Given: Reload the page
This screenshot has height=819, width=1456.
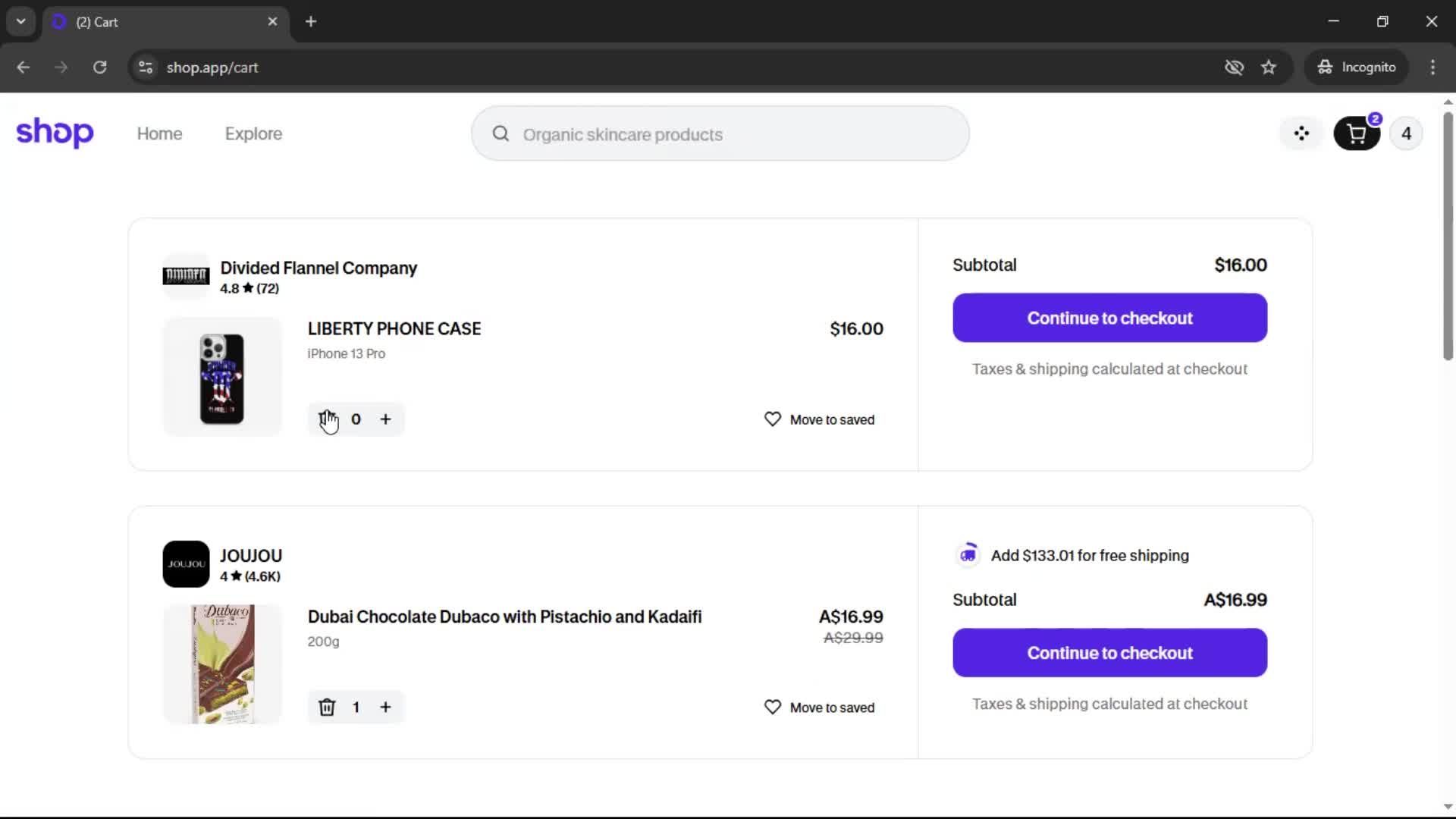Looking at the screenshot, I should 99,67.
